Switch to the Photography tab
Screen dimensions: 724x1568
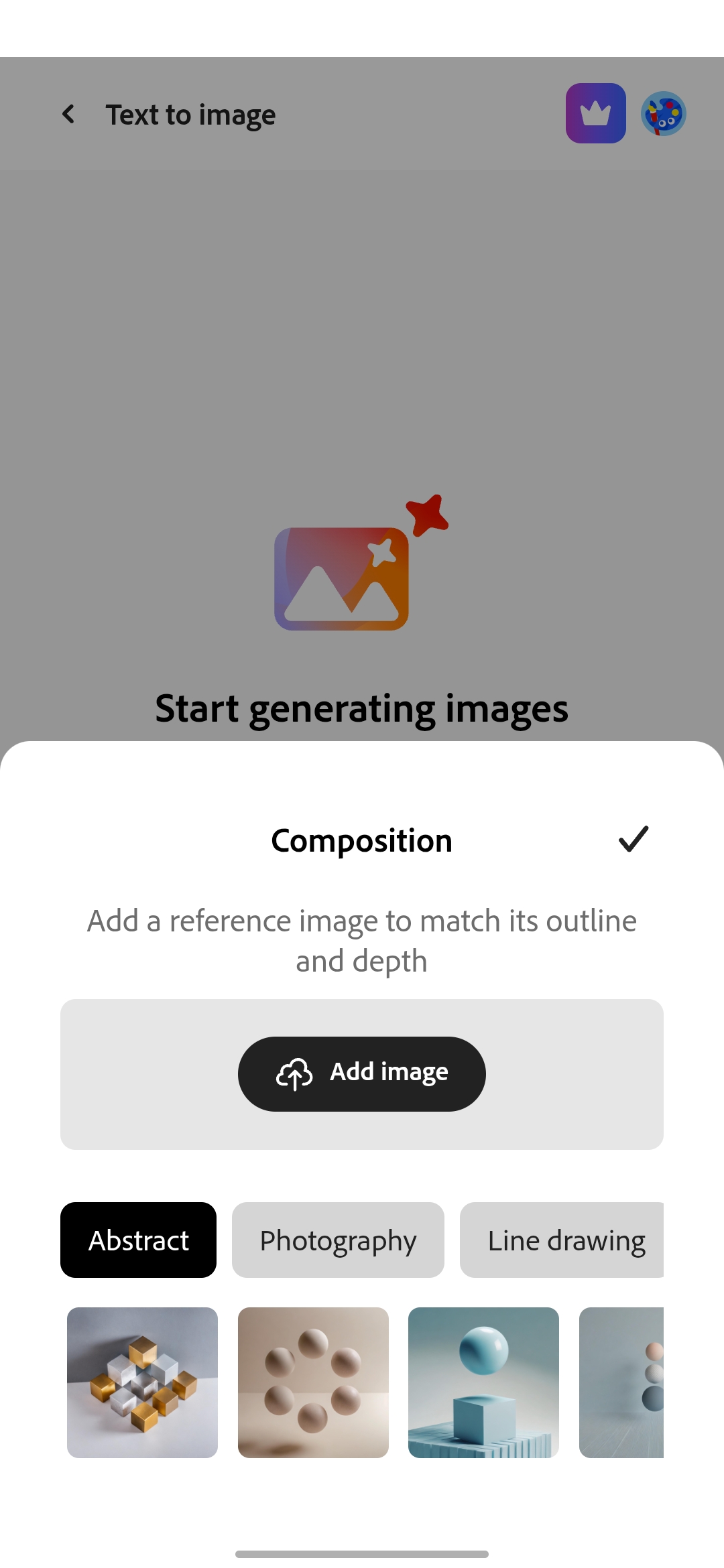click(338, 1240)
